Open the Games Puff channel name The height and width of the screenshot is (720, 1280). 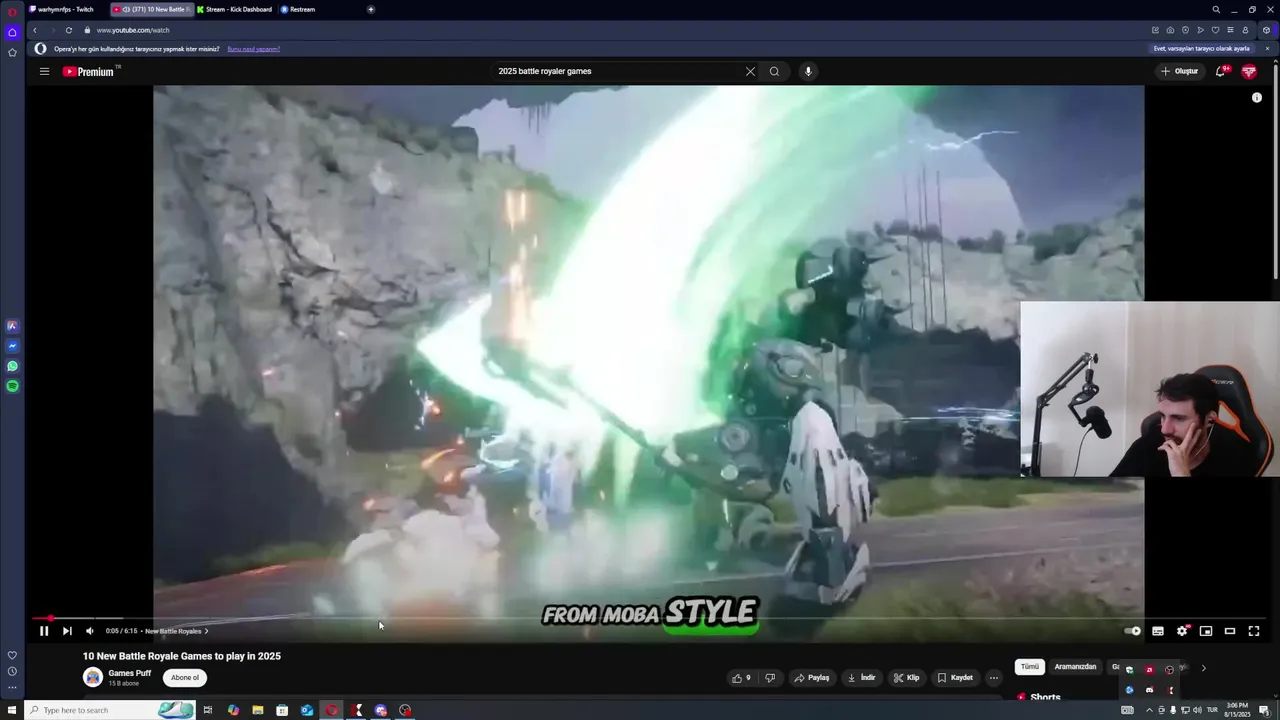pos(130,673)
